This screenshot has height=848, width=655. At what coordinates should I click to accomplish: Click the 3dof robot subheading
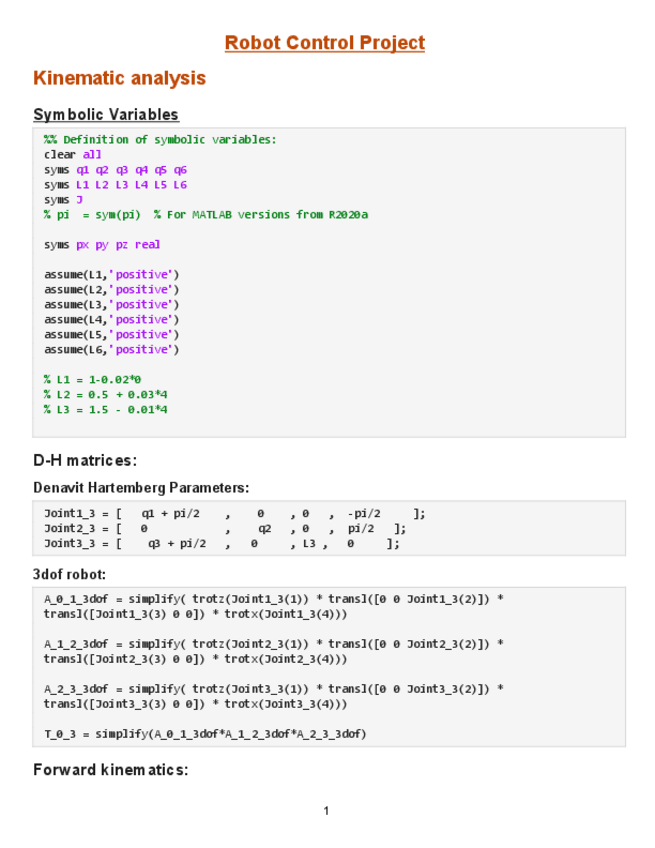coord(69,575)
